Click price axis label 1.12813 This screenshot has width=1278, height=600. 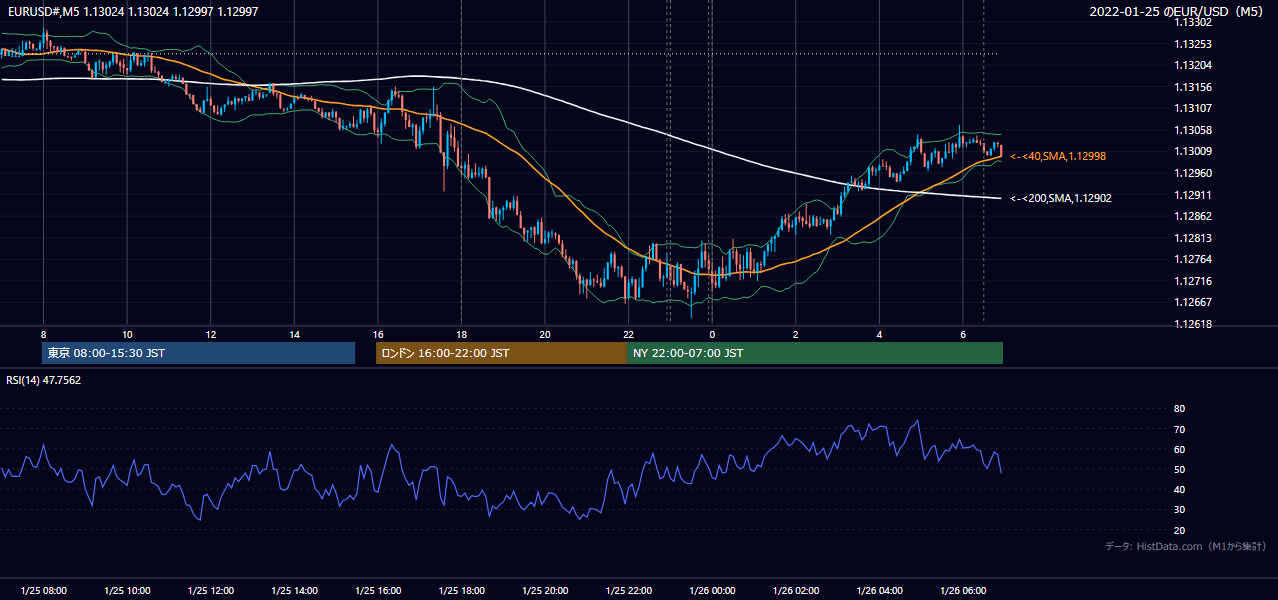click(1193, 238)
